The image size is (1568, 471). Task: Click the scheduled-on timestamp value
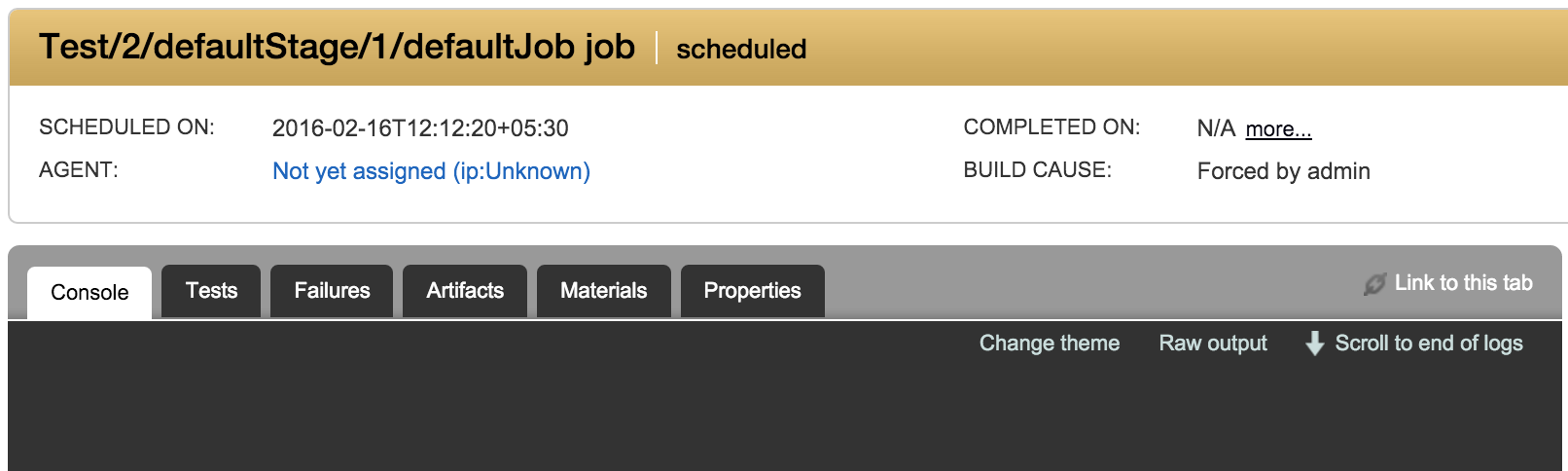[x=420, y=128]
